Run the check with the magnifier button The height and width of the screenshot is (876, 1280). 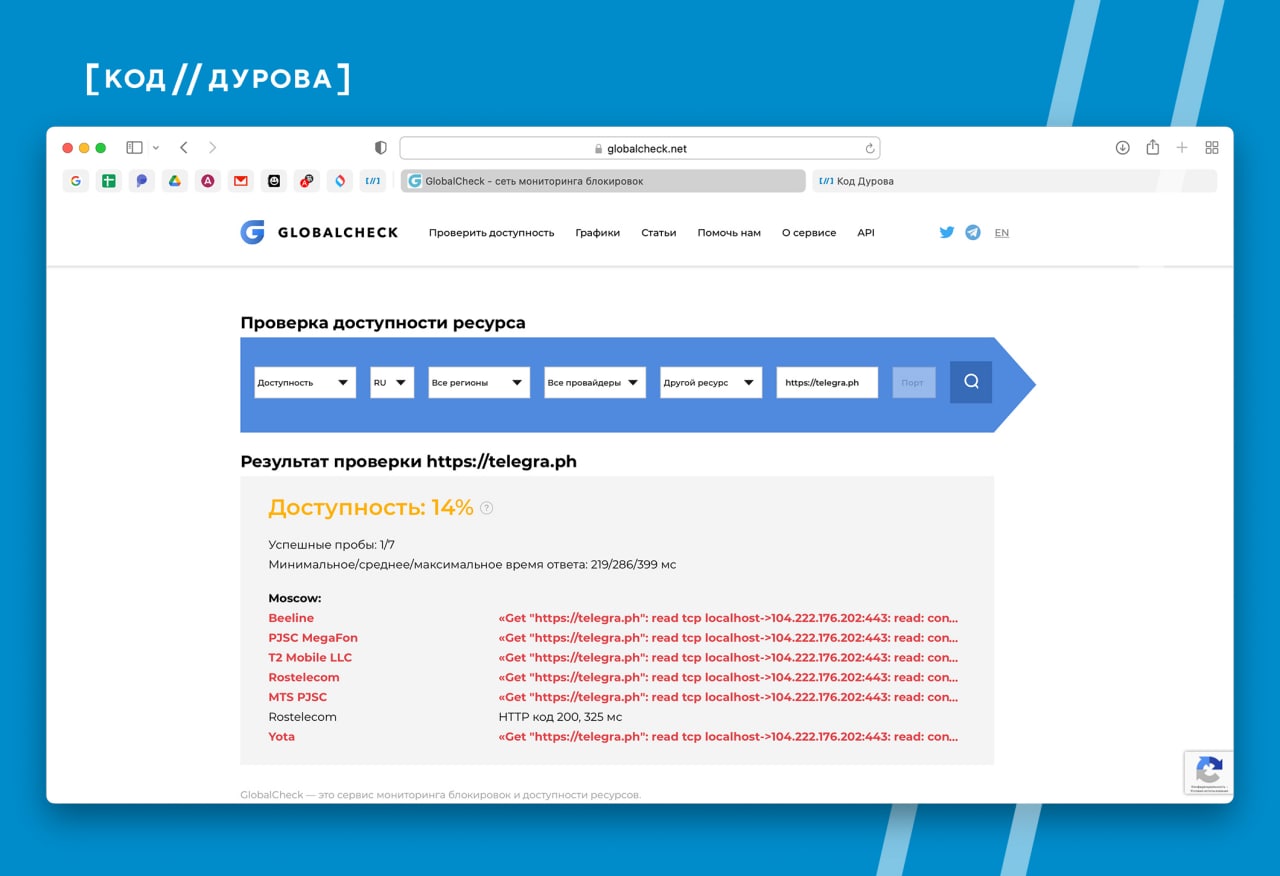971,382
